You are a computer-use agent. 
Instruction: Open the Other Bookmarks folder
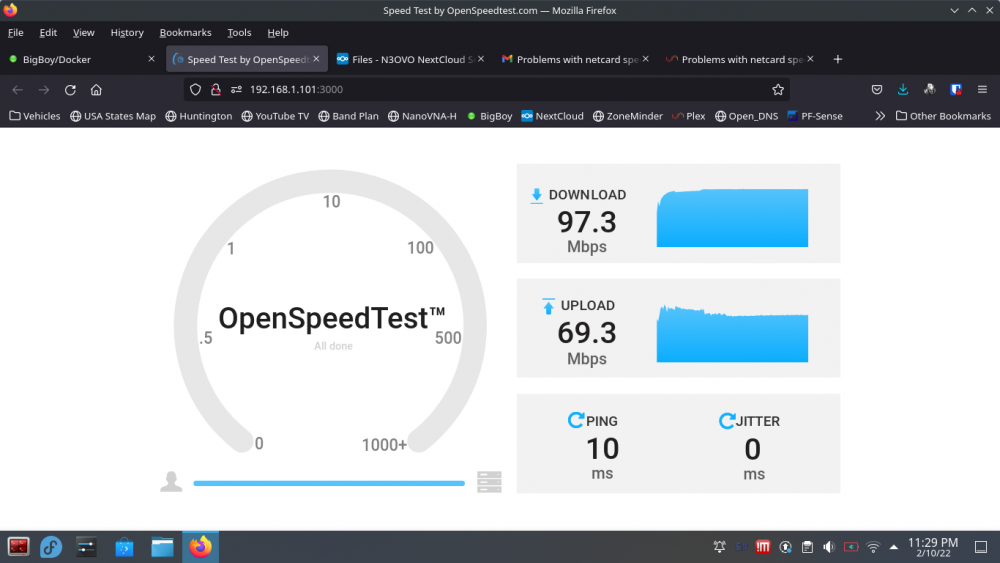943,116
